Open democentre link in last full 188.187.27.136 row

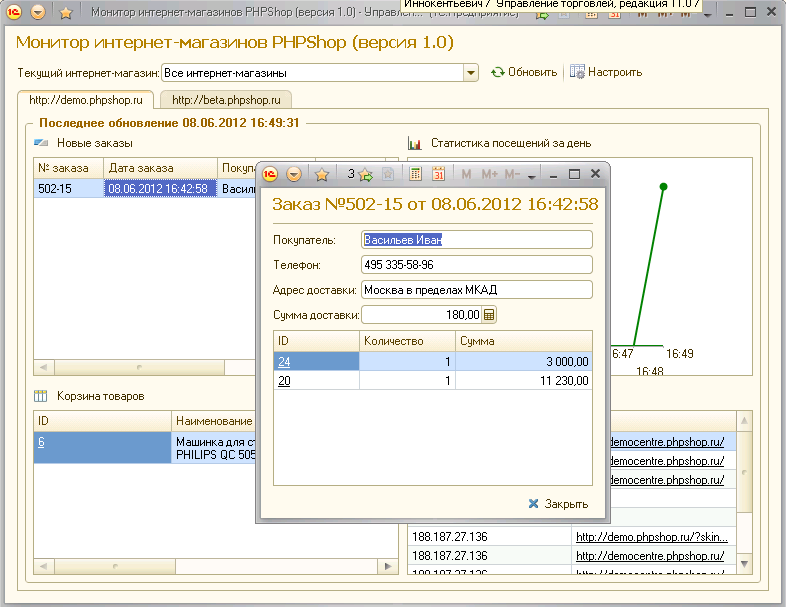pos(650,556)
